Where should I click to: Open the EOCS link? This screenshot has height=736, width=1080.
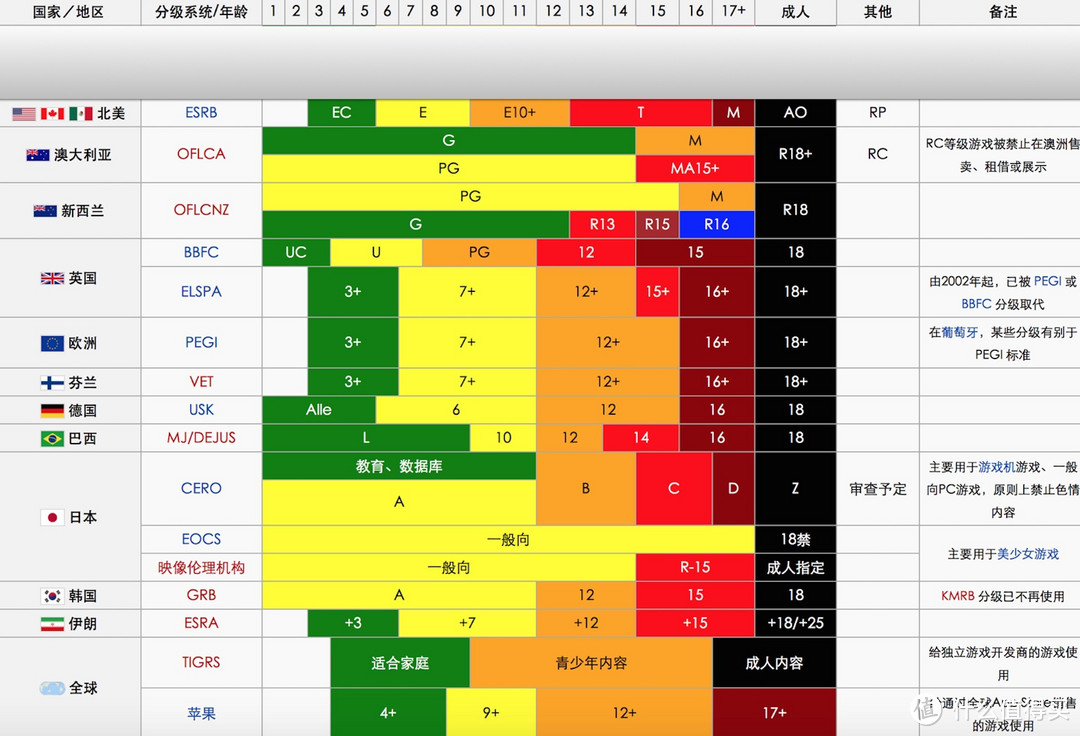[x=201, y=539]
